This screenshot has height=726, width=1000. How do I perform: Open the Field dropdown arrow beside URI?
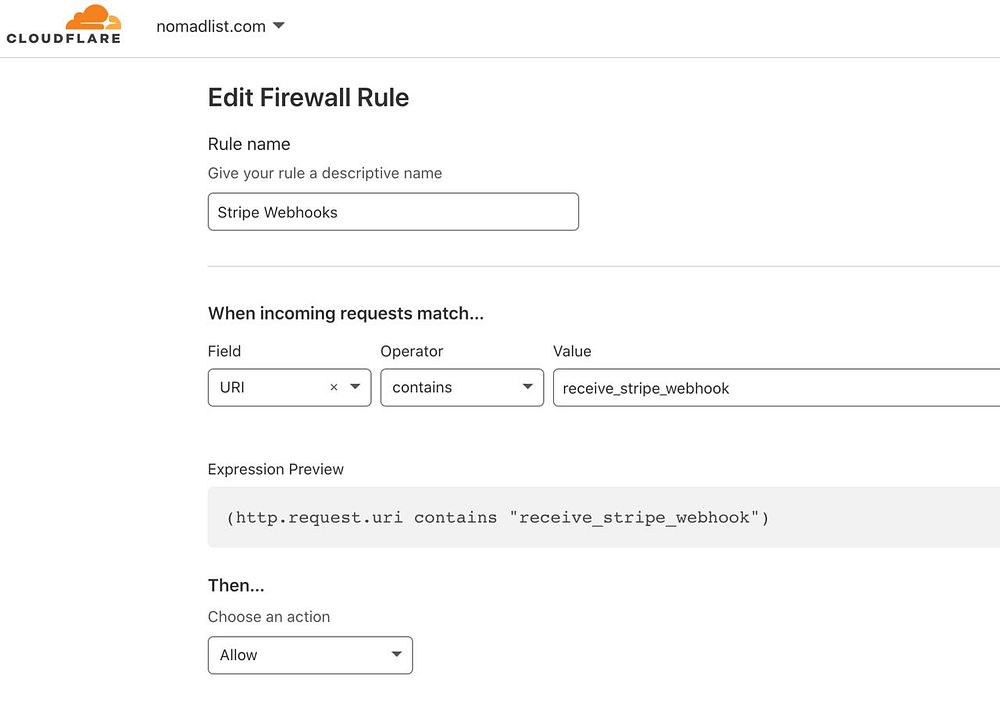tap(355, 388)
